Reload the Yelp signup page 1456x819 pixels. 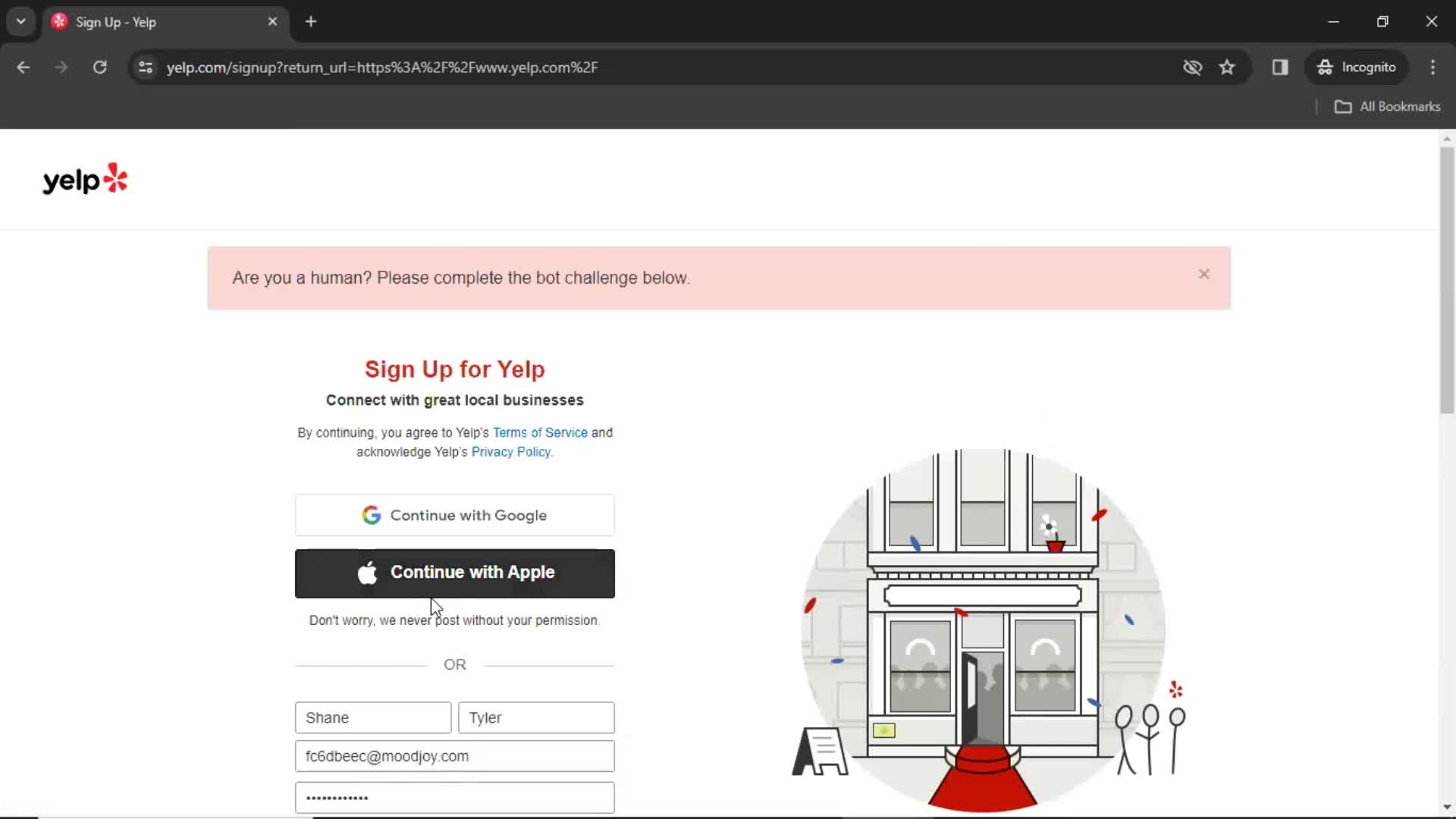[99, 67]
